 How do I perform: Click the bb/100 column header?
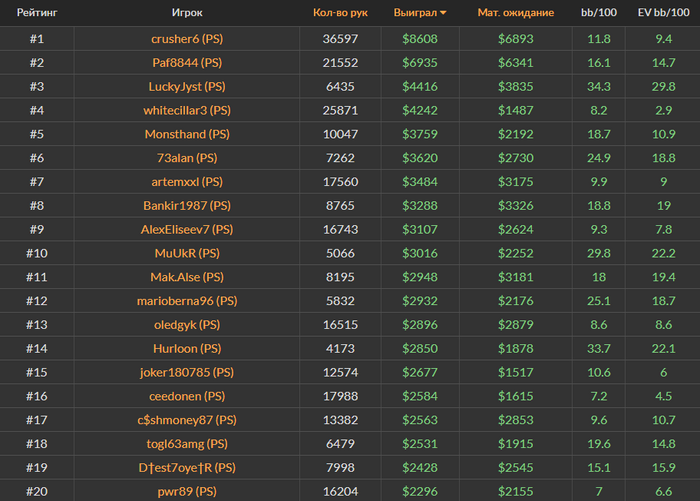pos(598,13)
